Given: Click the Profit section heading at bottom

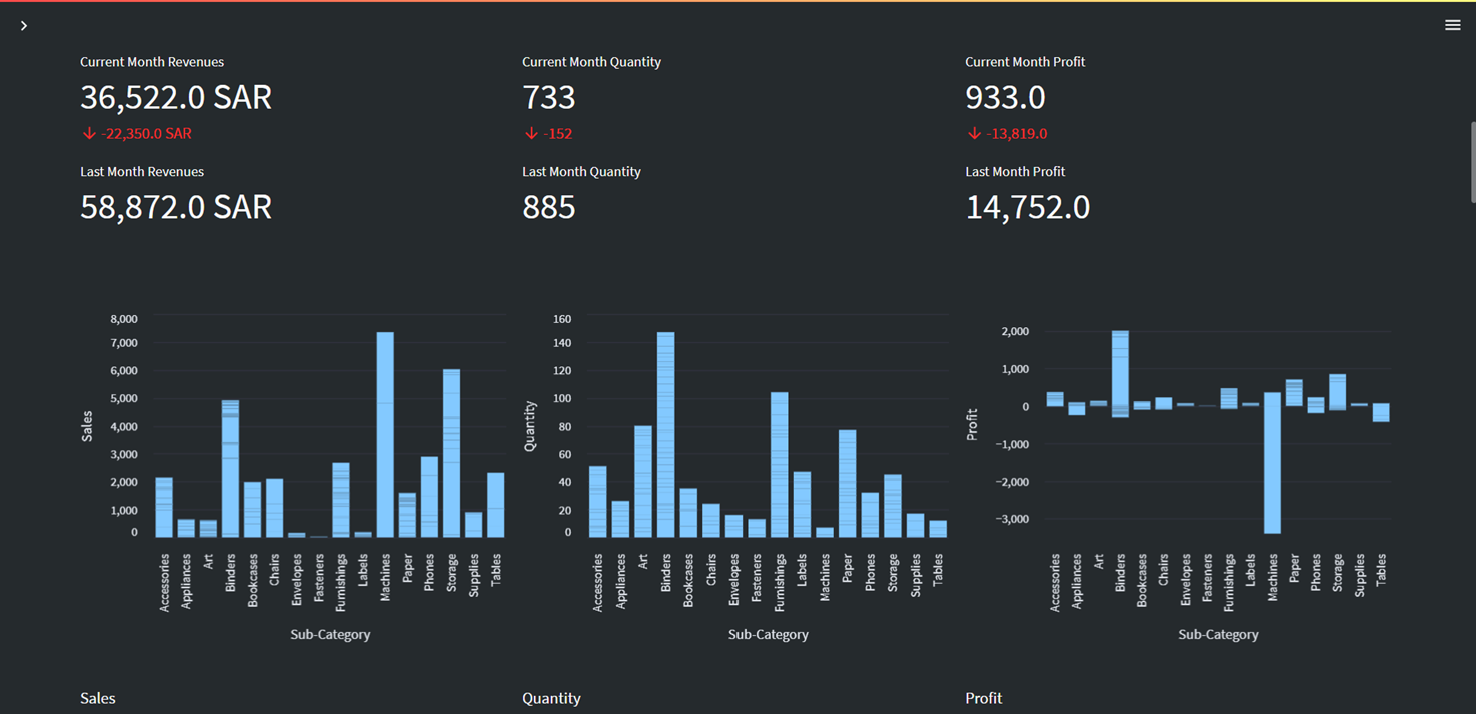Looking at the screenshot, I should 983,698.
